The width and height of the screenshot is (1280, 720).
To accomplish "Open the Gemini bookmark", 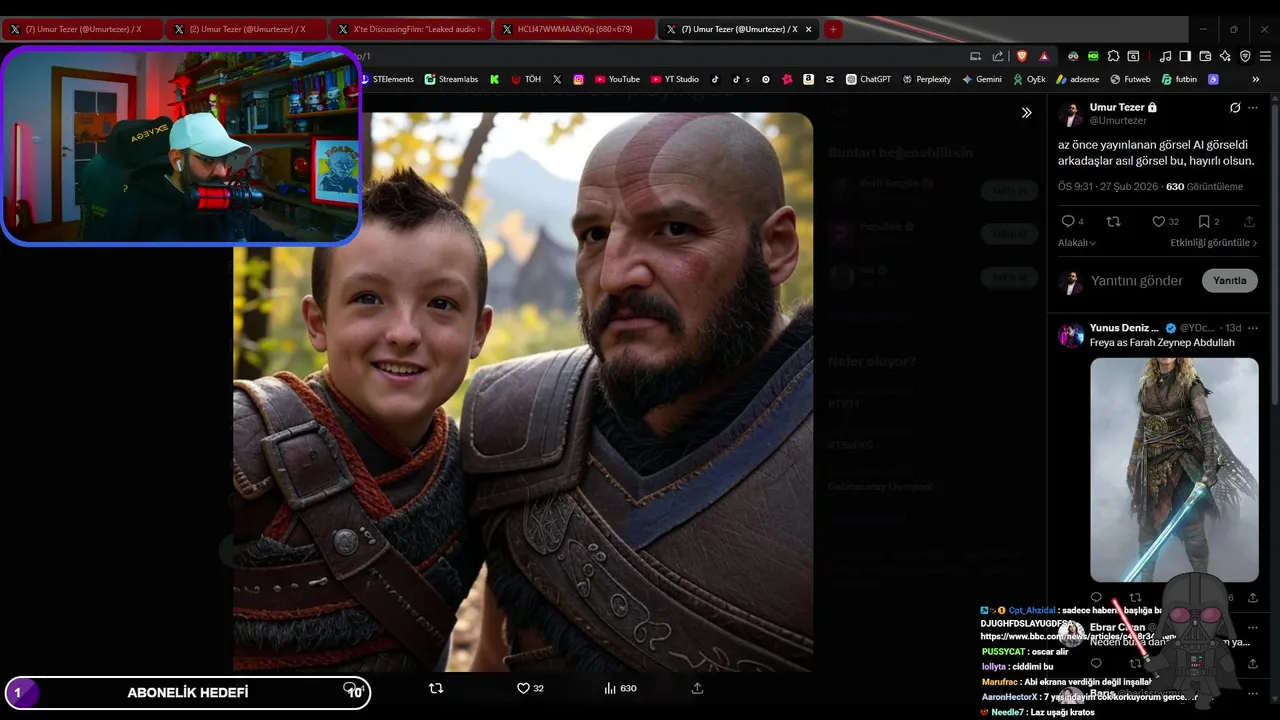I will tap(982, 79).
